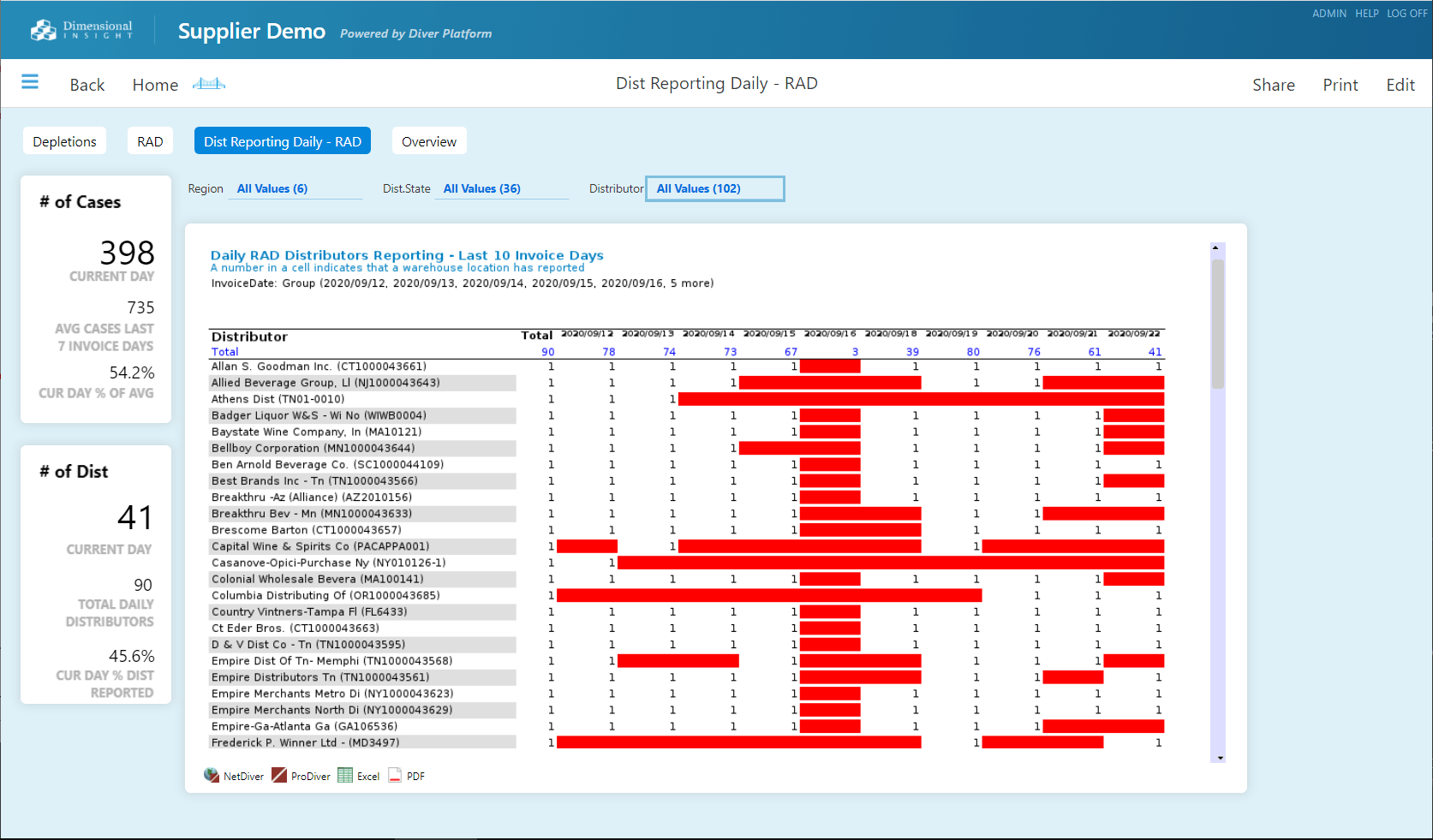Viewport: 1433px width, 840px height.
Task: Click the Distributor column header
Action: (x=249, y=337)
